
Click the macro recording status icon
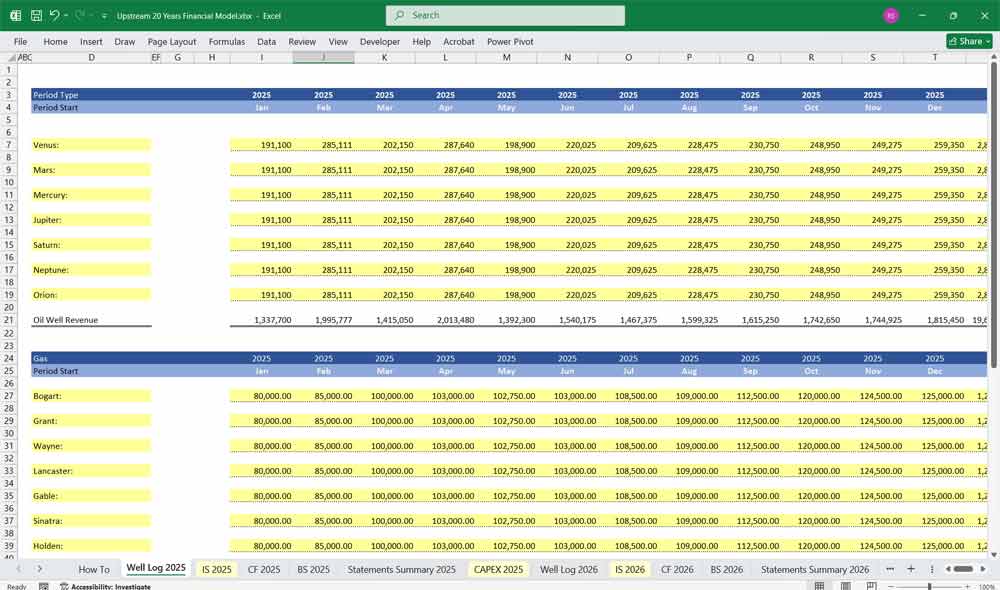coord(43,586)
